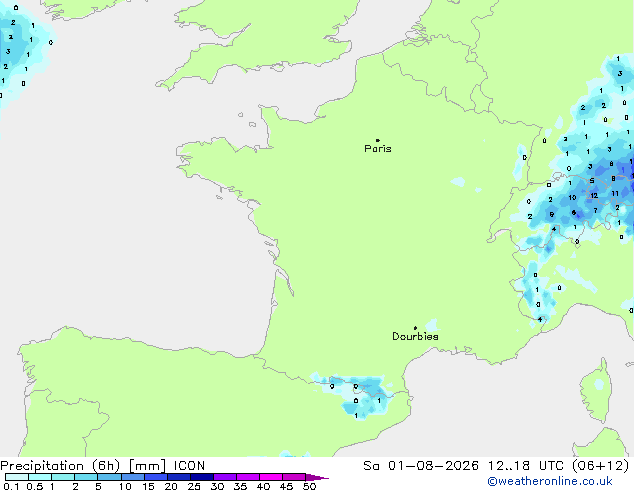Select the Dourbies location dot marker

415,328
